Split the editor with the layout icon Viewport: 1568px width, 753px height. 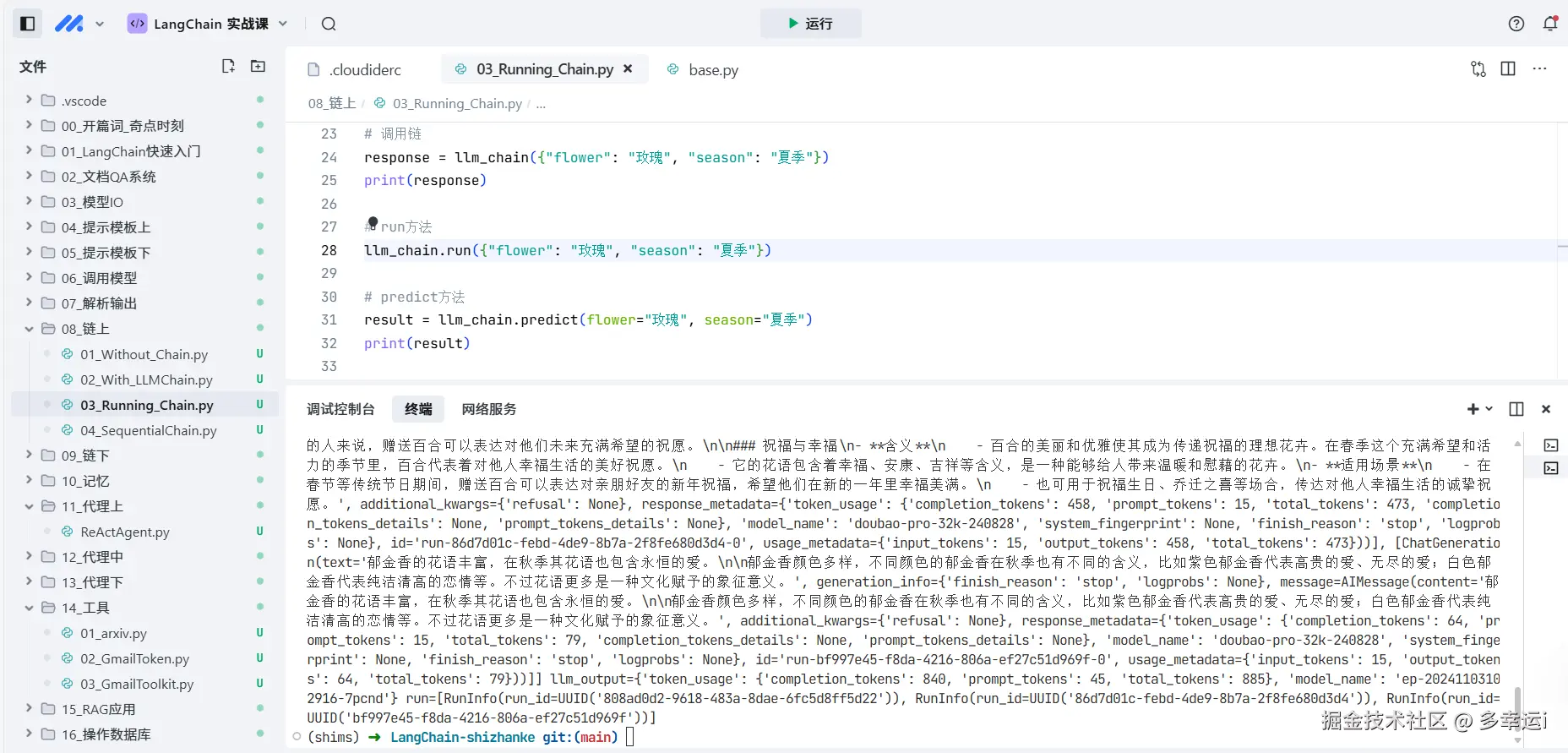[x=1508, y=68]
